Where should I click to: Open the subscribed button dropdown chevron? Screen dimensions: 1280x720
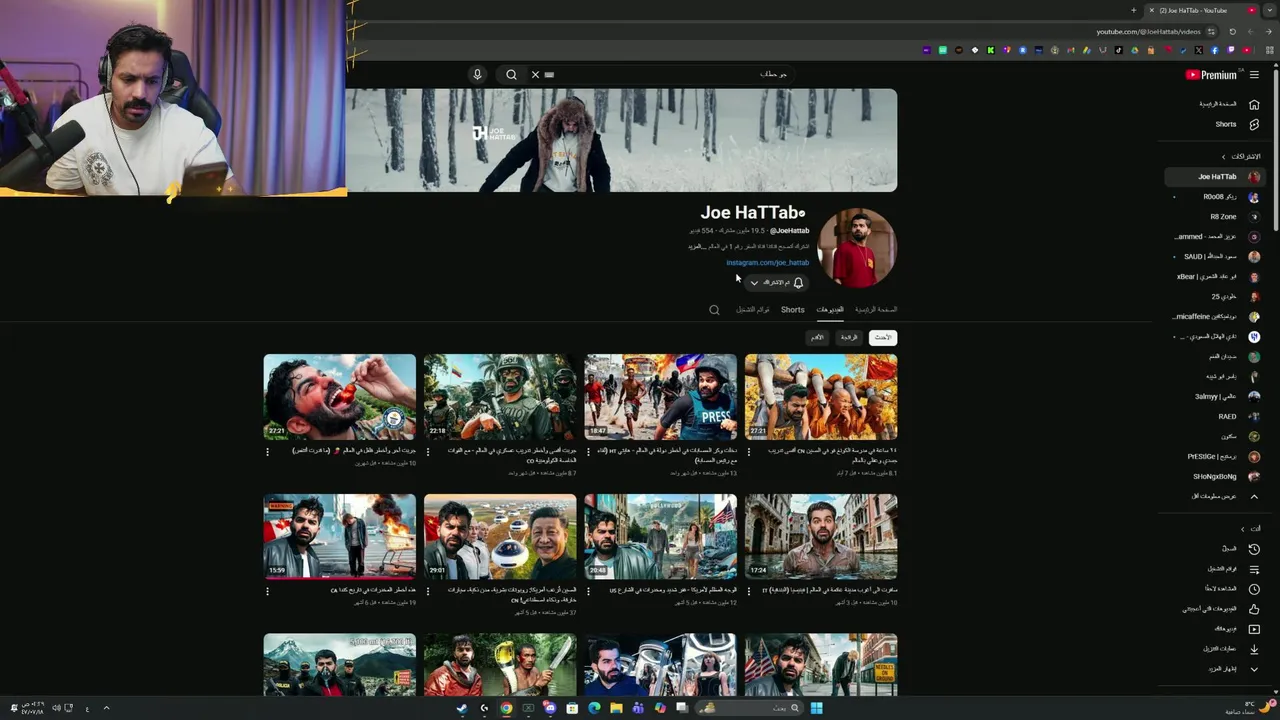click(754, 283)
